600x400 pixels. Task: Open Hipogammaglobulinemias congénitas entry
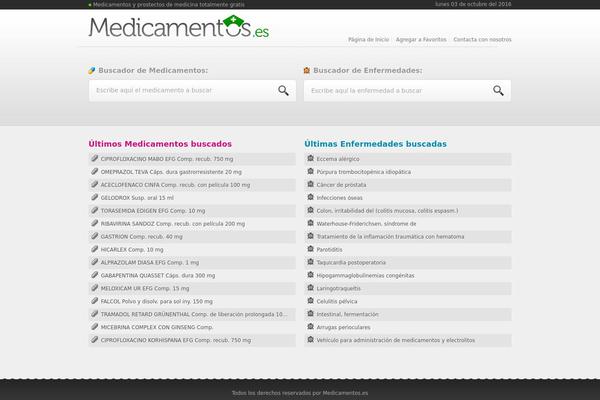[365, 276]
